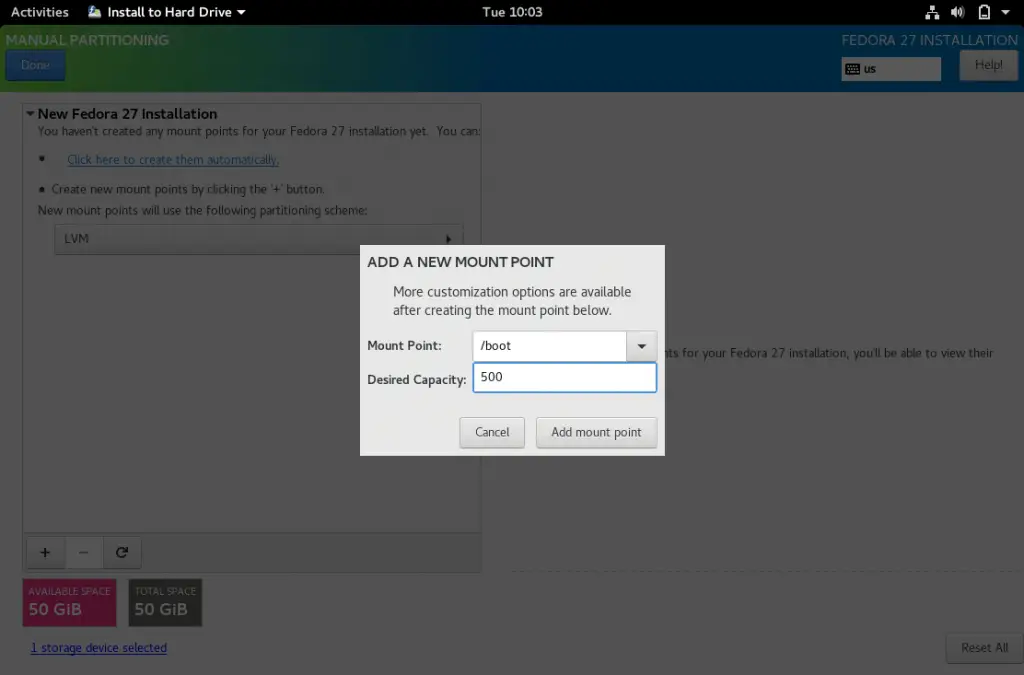Click the Help! button
The image size is (1024, 675).
coord(988,65)
